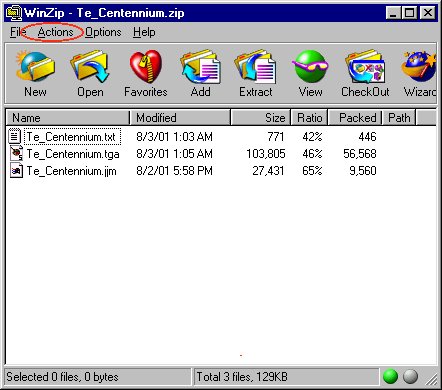Click the Extract toolbar icon
Image resolution: width=442 pixels, height=390 pixels.
click(255, 67)
